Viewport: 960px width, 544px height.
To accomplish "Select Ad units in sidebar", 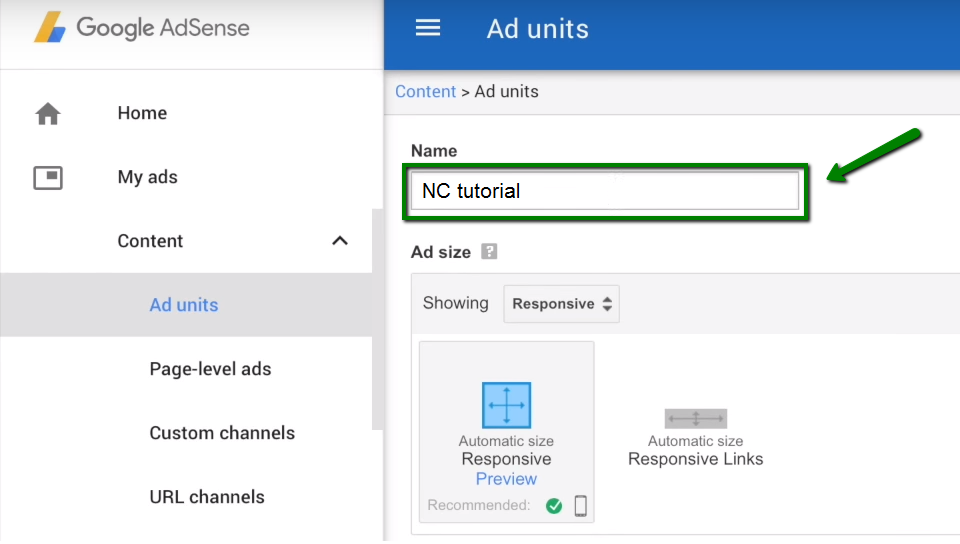I will [x=184, y=305].
